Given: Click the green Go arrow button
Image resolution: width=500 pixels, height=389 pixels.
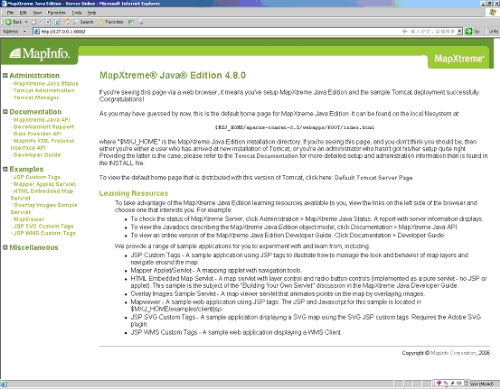Looking at the screenshot, I should [469, 31].
